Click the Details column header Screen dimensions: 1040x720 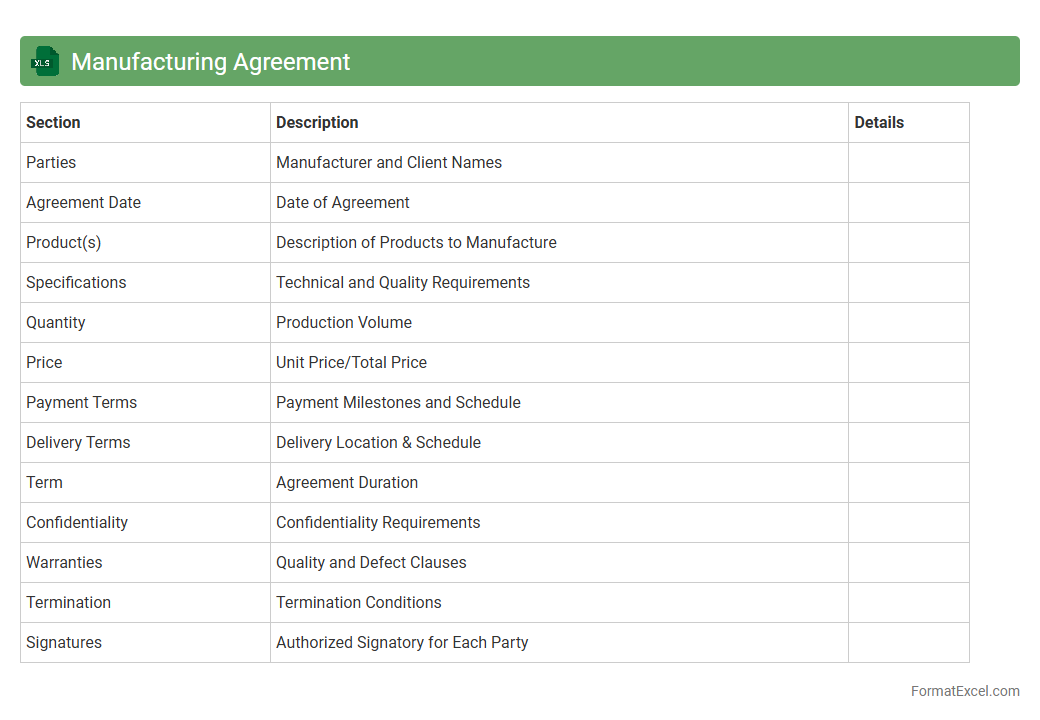point(879,123)
